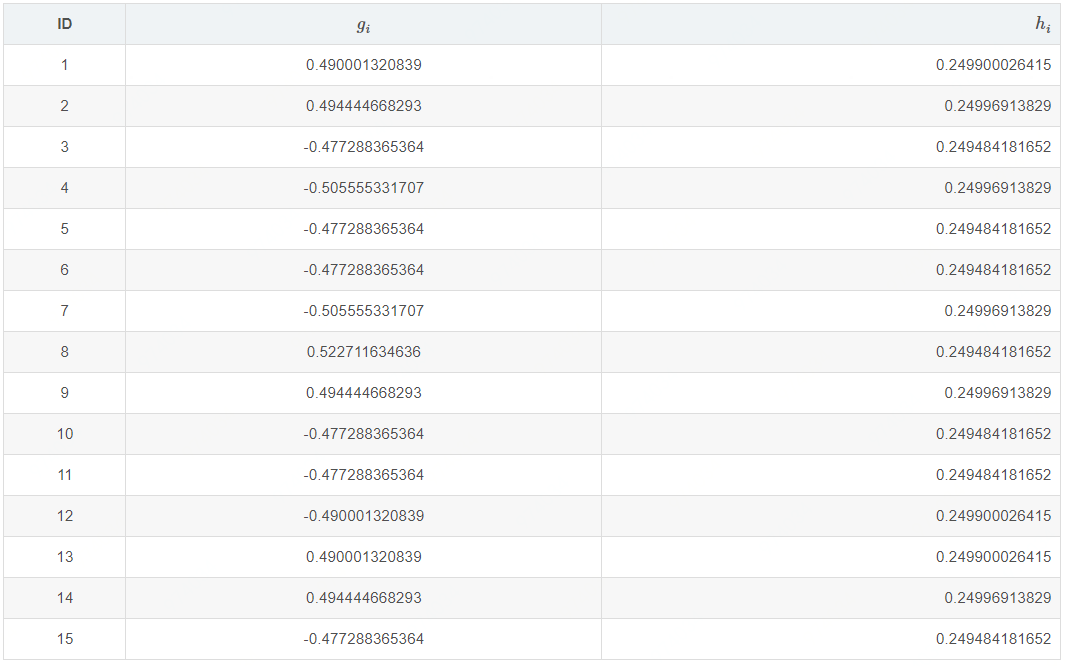Click the value -0.490001320839 in row 12
Viewport: 1066px width, 666px height.
pos(364,516)
